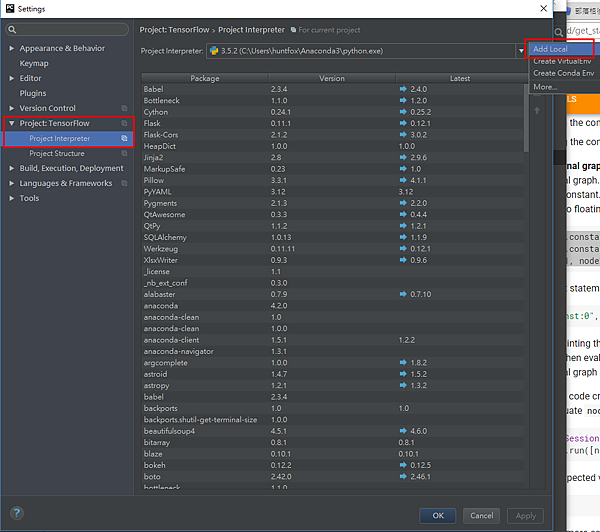The image size is (600, 532).
Task: Click the OK button
Action: [438, 516]
